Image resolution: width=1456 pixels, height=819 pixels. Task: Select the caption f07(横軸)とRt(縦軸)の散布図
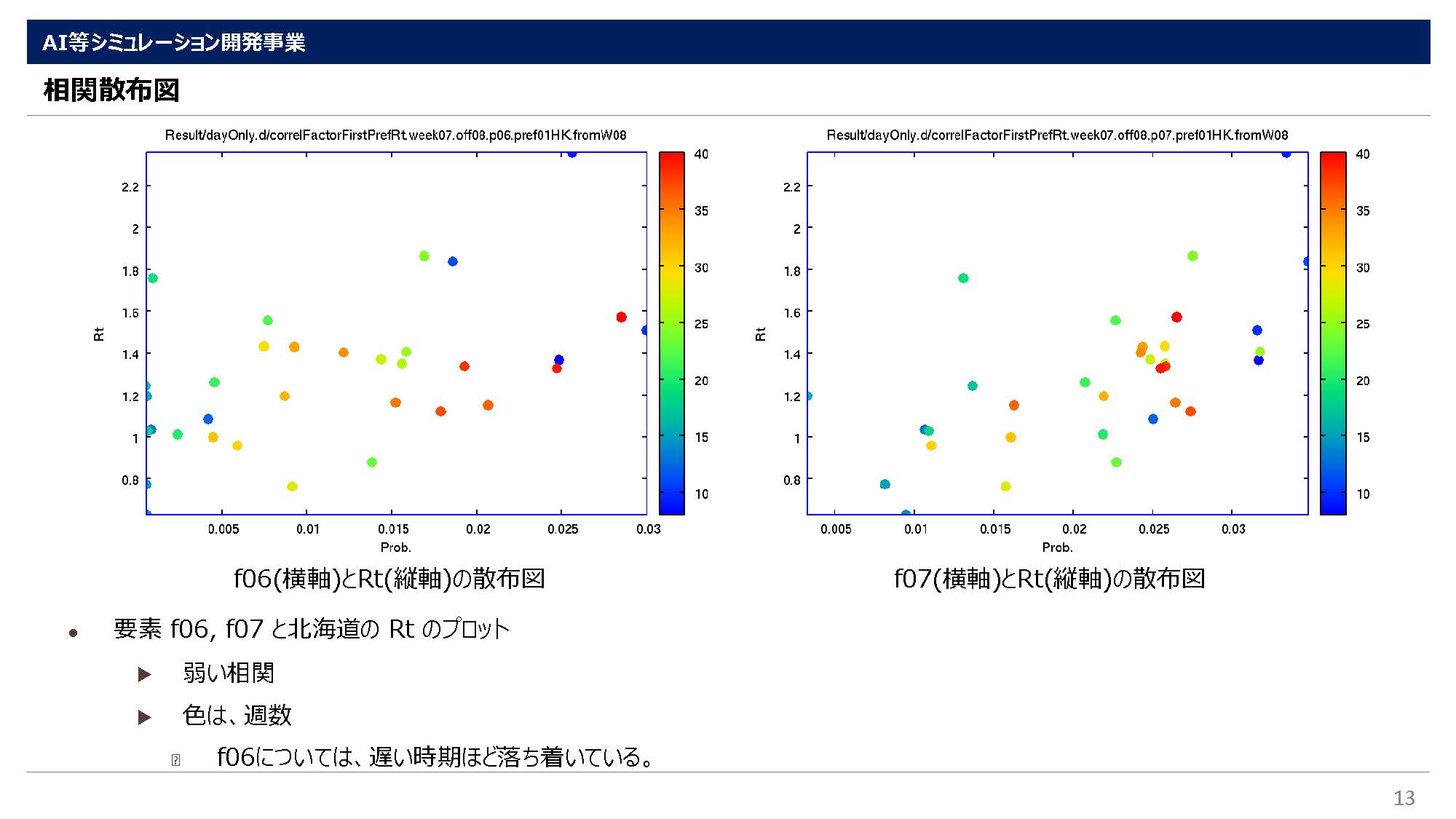(x=1050, y=579)
